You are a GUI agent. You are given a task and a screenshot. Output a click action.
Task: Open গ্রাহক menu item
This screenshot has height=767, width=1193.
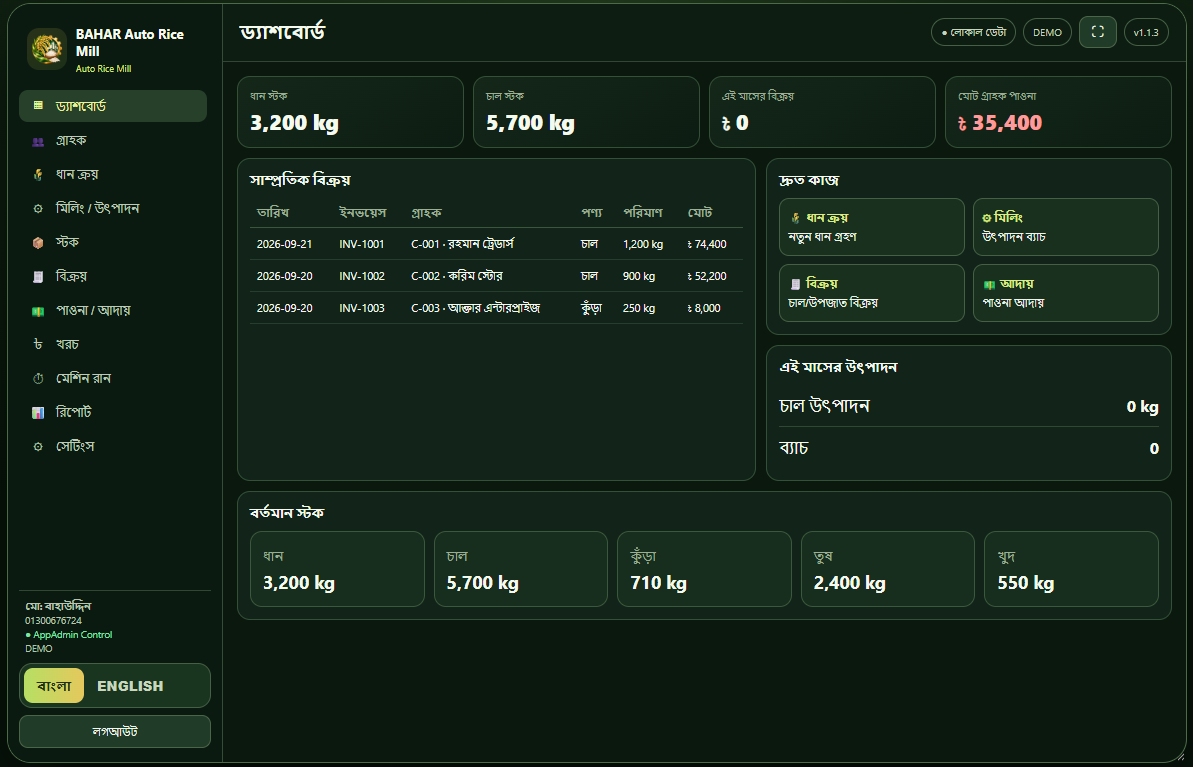(113, 140)
